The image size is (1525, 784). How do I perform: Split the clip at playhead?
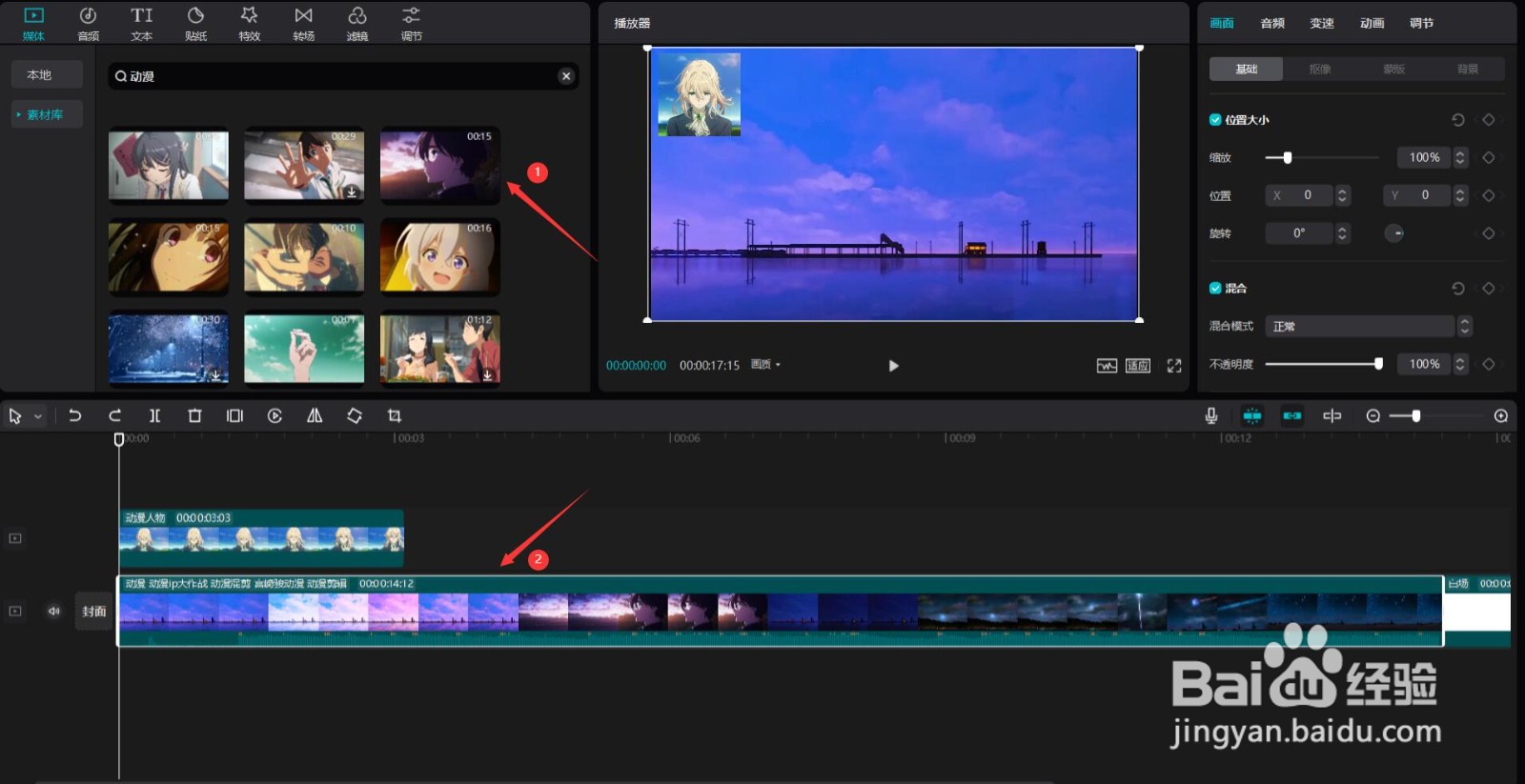click(154, 415)
